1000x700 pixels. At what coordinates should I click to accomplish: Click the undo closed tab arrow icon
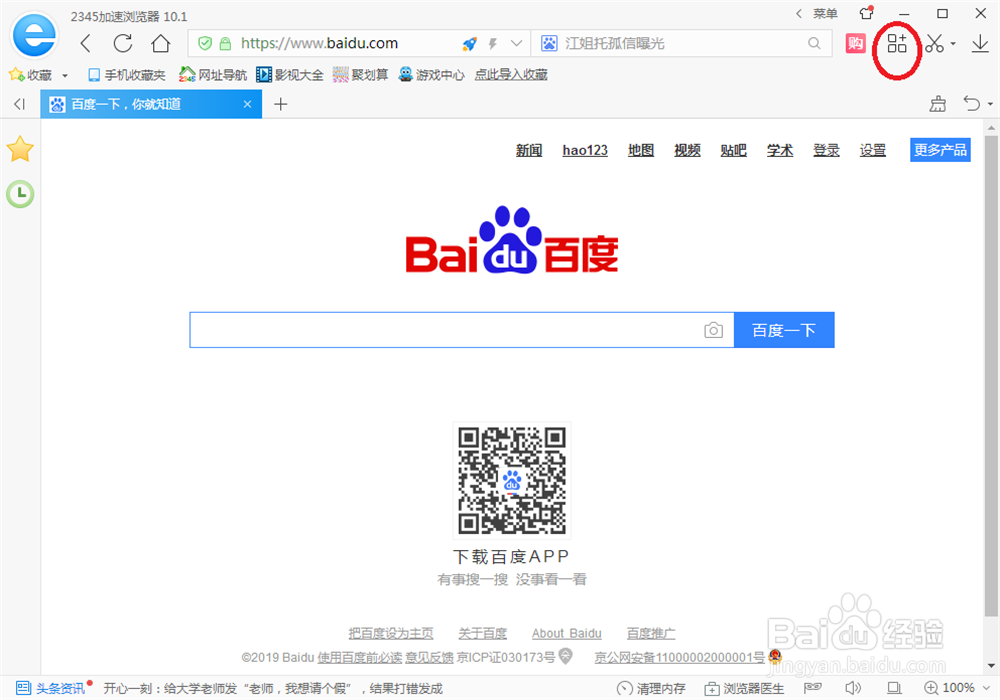[971, 103]
